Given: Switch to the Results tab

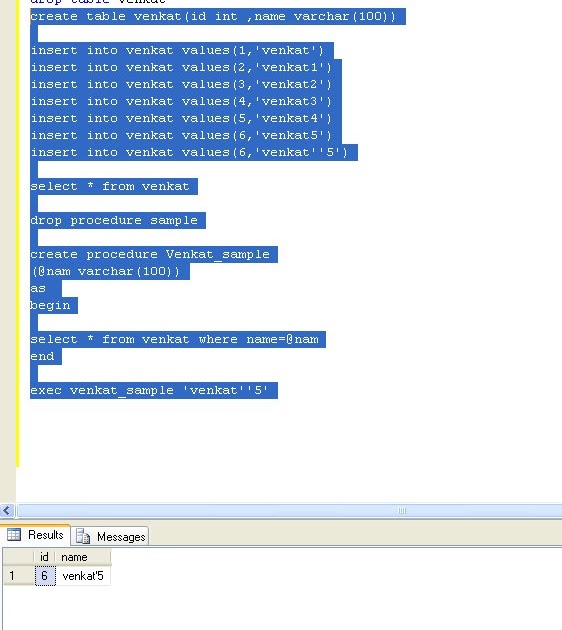Looking at the screenshot, I should (x=35, y=535).
